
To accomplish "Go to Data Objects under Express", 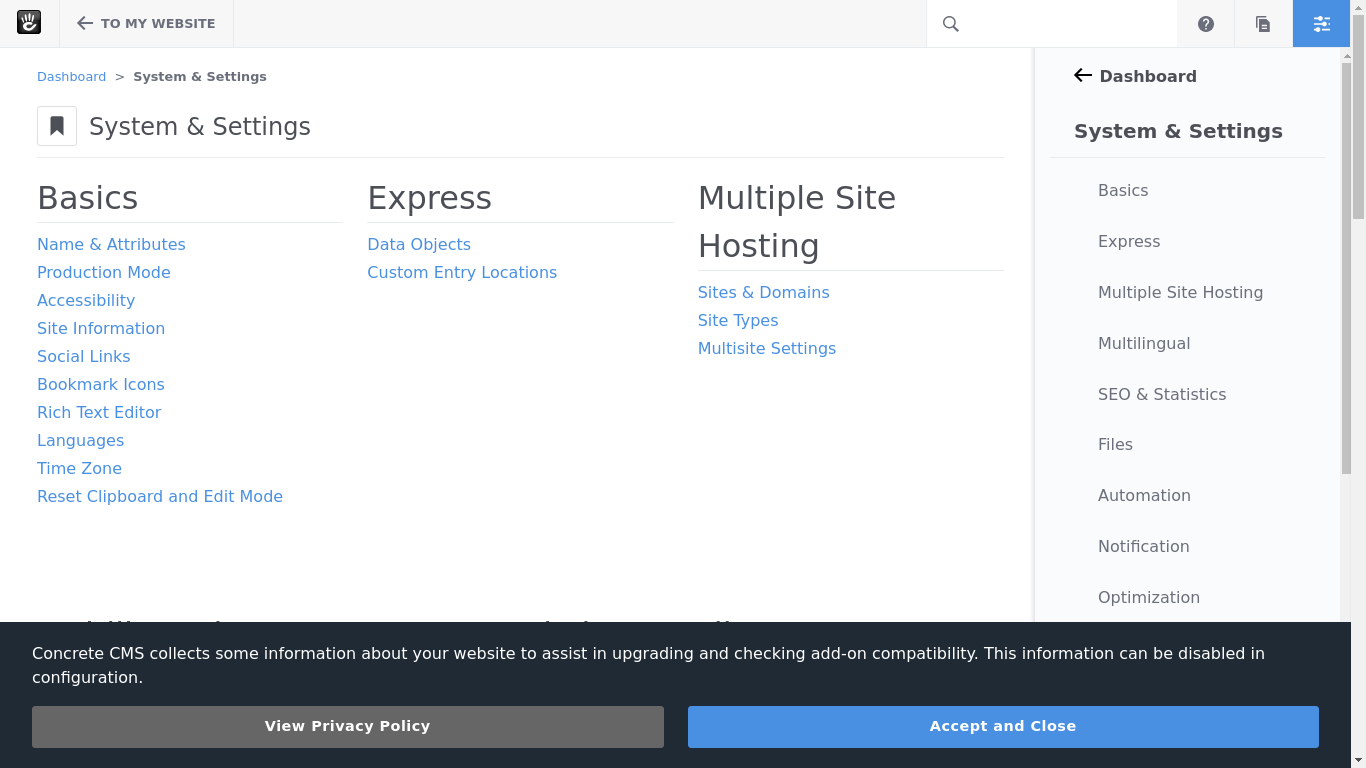I will pyautogui.click(x=418, y=244).
